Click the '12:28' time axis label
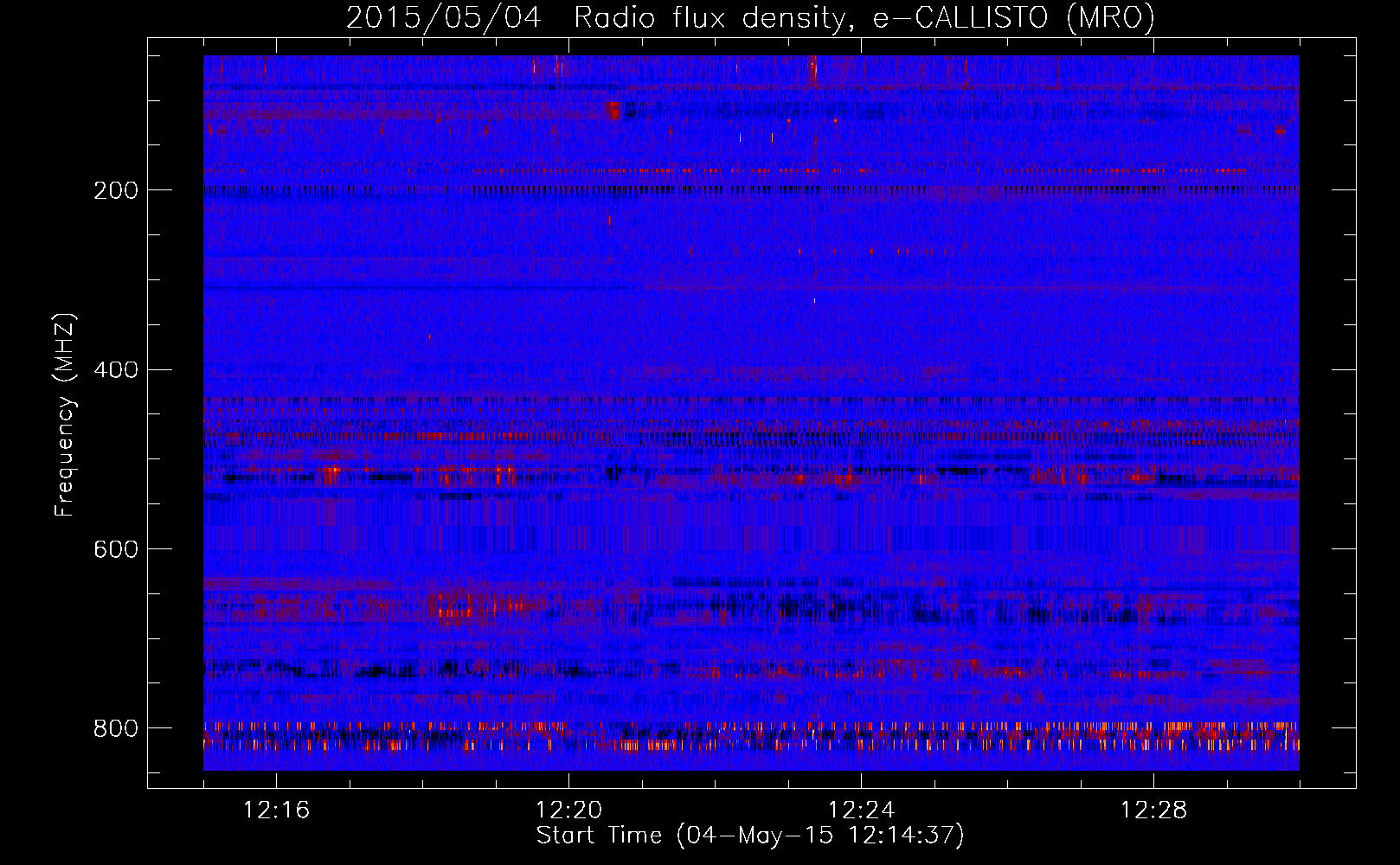Image resolution: width=1400 pixels, height=865 pixels. (1153, 811)
